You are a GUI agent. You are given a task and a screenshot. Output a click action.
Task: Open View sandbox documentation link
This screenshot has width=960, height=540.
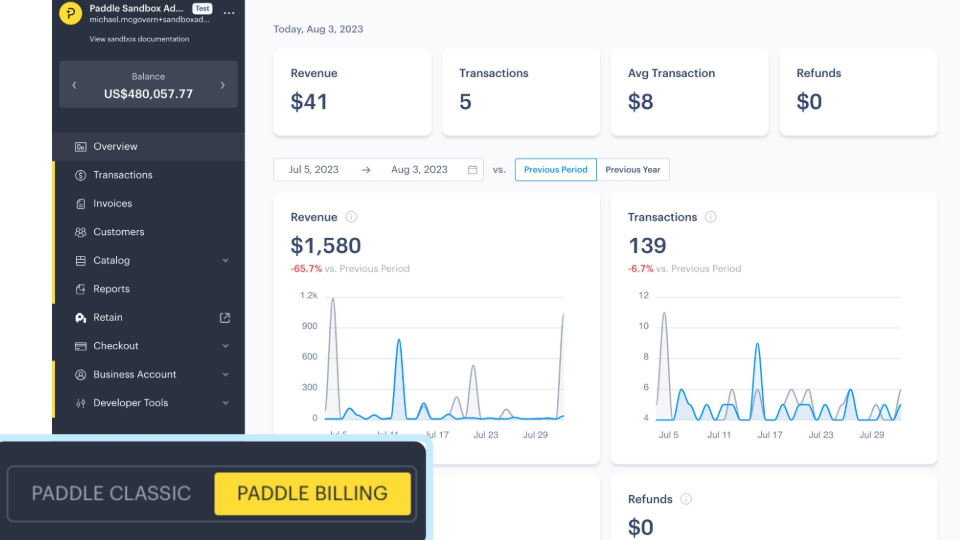[x=139, y=39]
